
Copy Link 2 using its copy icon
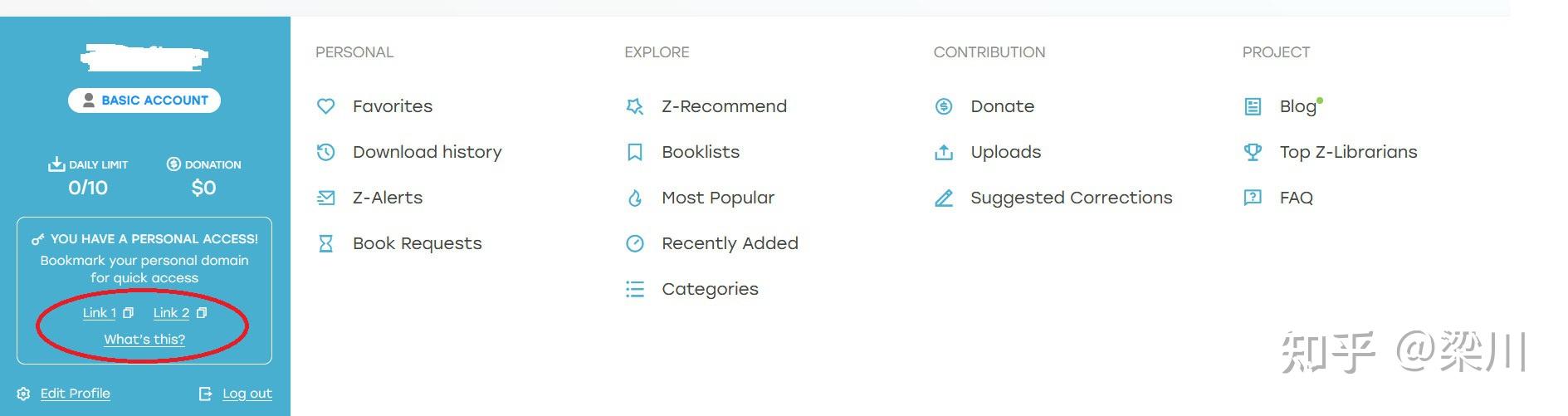[x=202, y=313]
